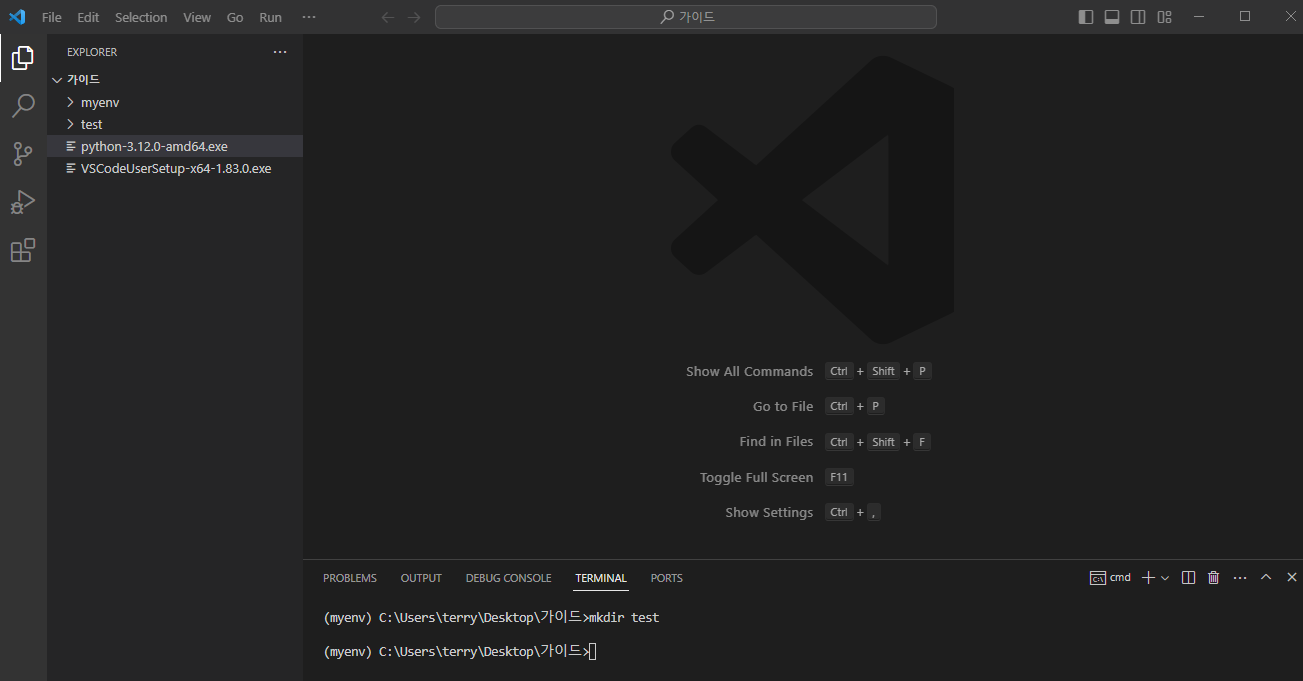
Task: Open the launch profile dropdown arrow
Action: [1165, 578]
